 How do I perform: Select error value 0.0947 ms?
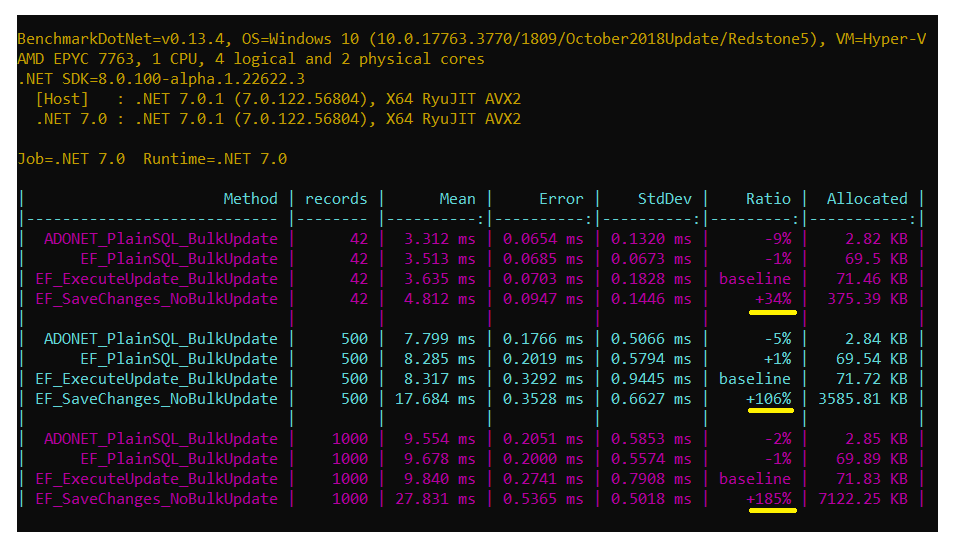point(543,299)
